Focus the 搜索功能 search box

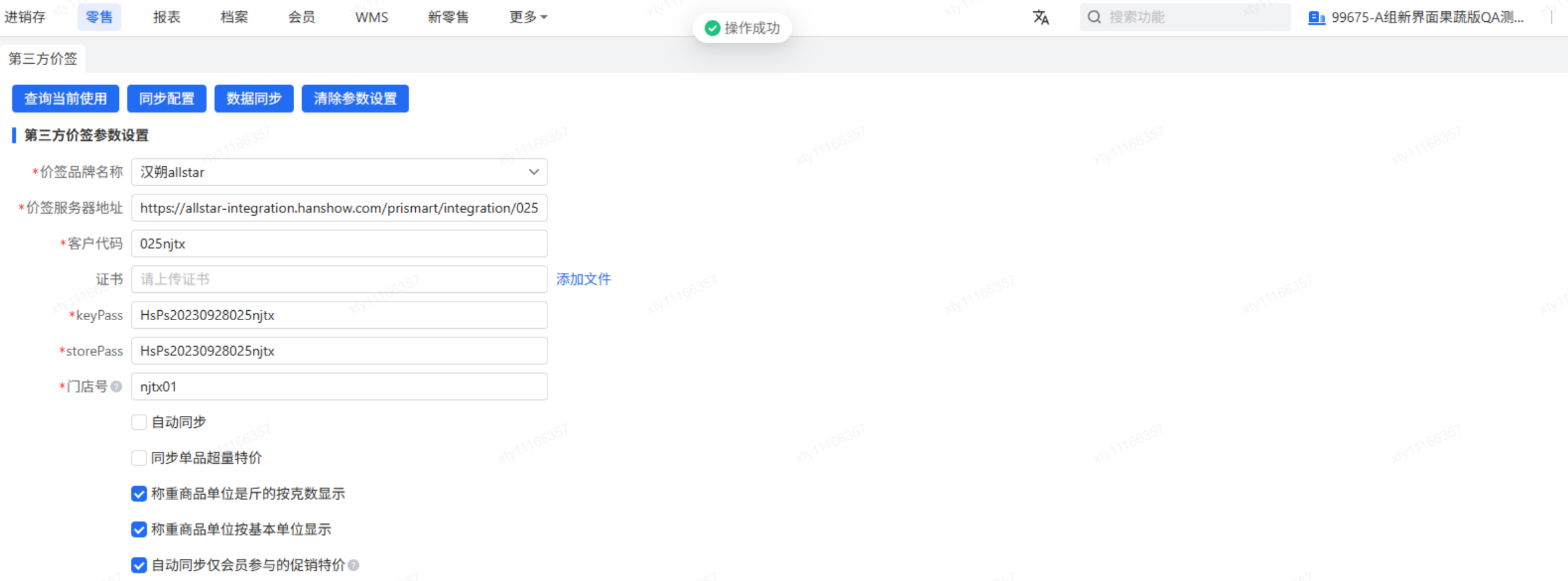tap(1185, 17)
